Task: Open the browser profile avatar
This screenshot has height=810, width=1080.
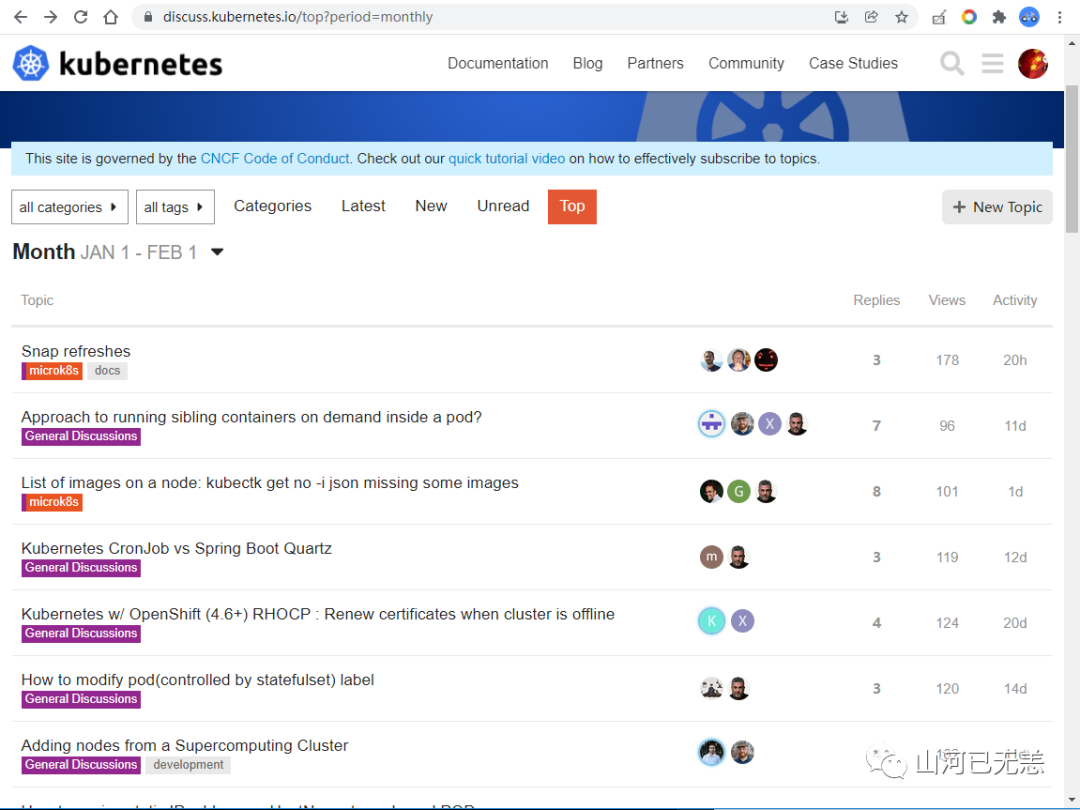Action: coord(1029,17)
